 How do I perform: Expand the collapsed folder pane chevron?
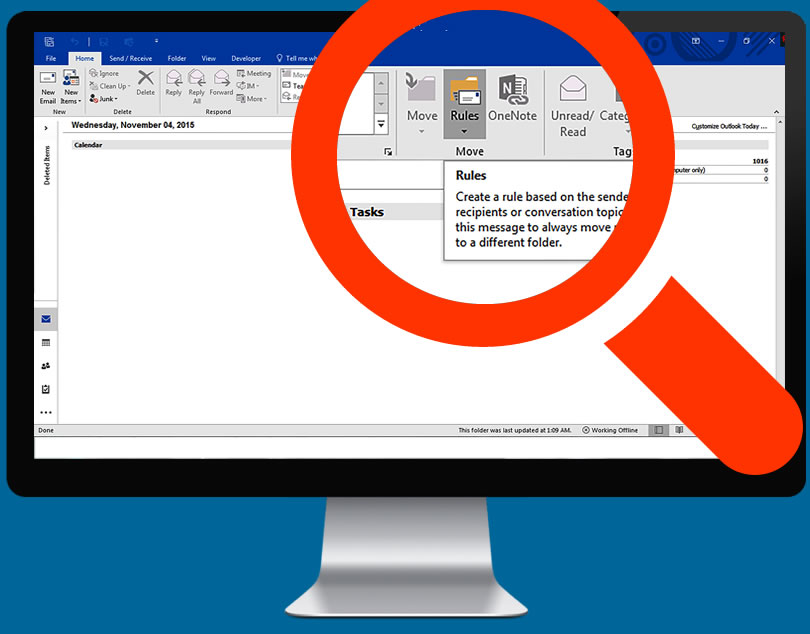pyautogui.click(x=46, y=128)
